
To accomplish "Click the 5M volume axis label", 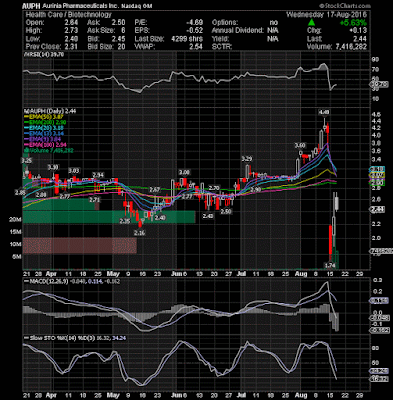I will 17,257.
